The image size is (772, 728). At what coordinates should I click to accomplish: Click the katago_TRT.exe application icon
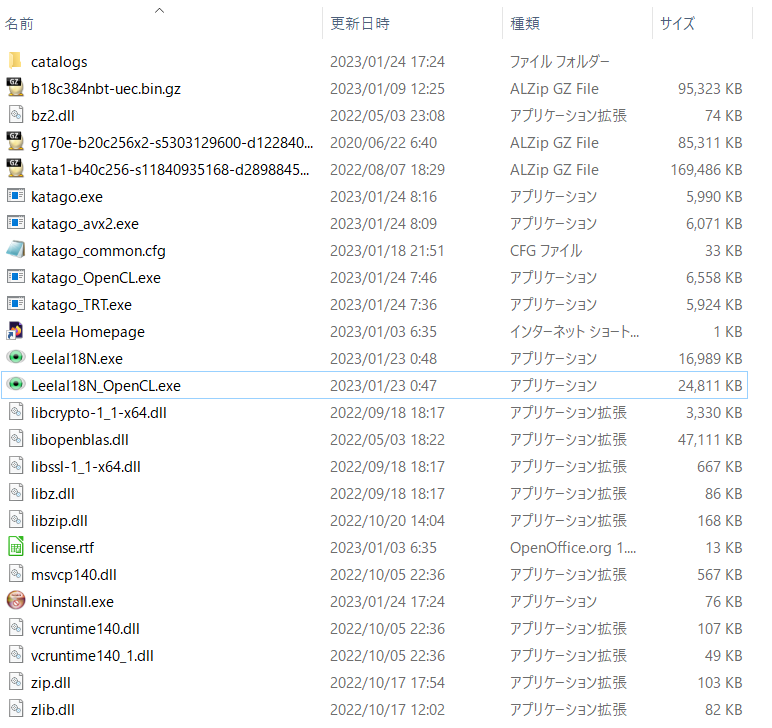coord(16,304)
